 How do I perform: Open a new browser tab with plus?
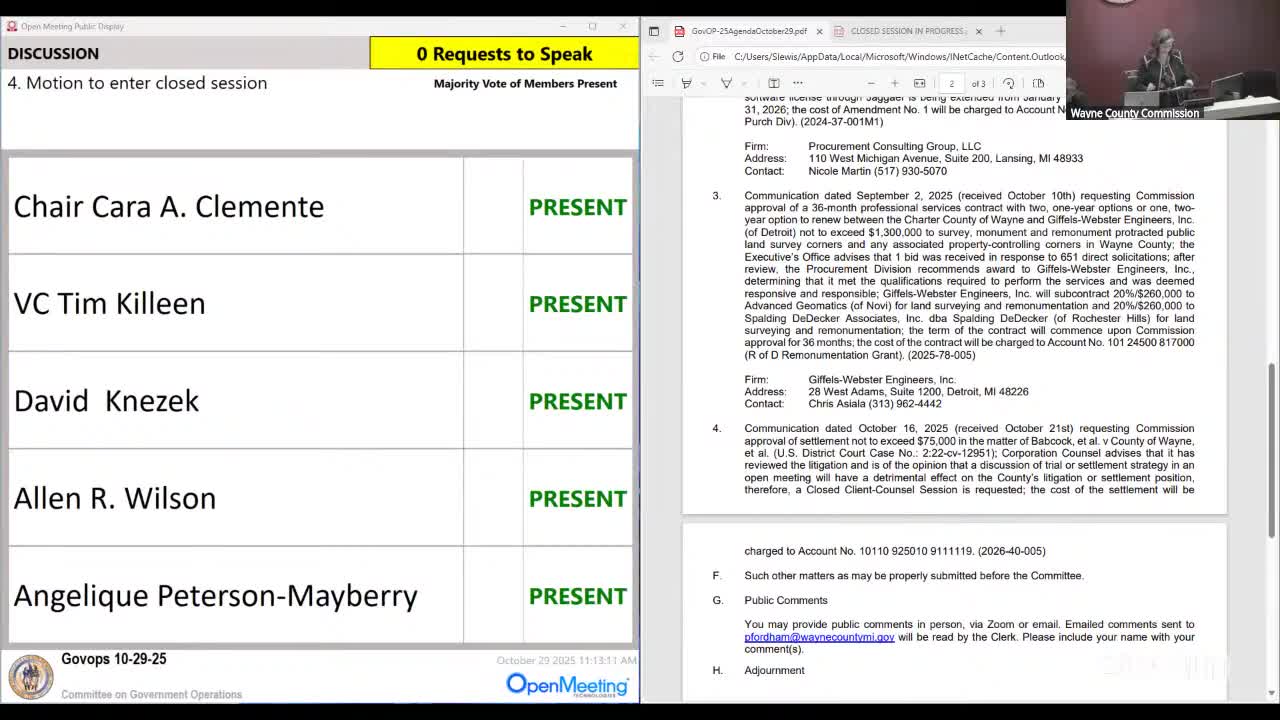coord(1001,31)
